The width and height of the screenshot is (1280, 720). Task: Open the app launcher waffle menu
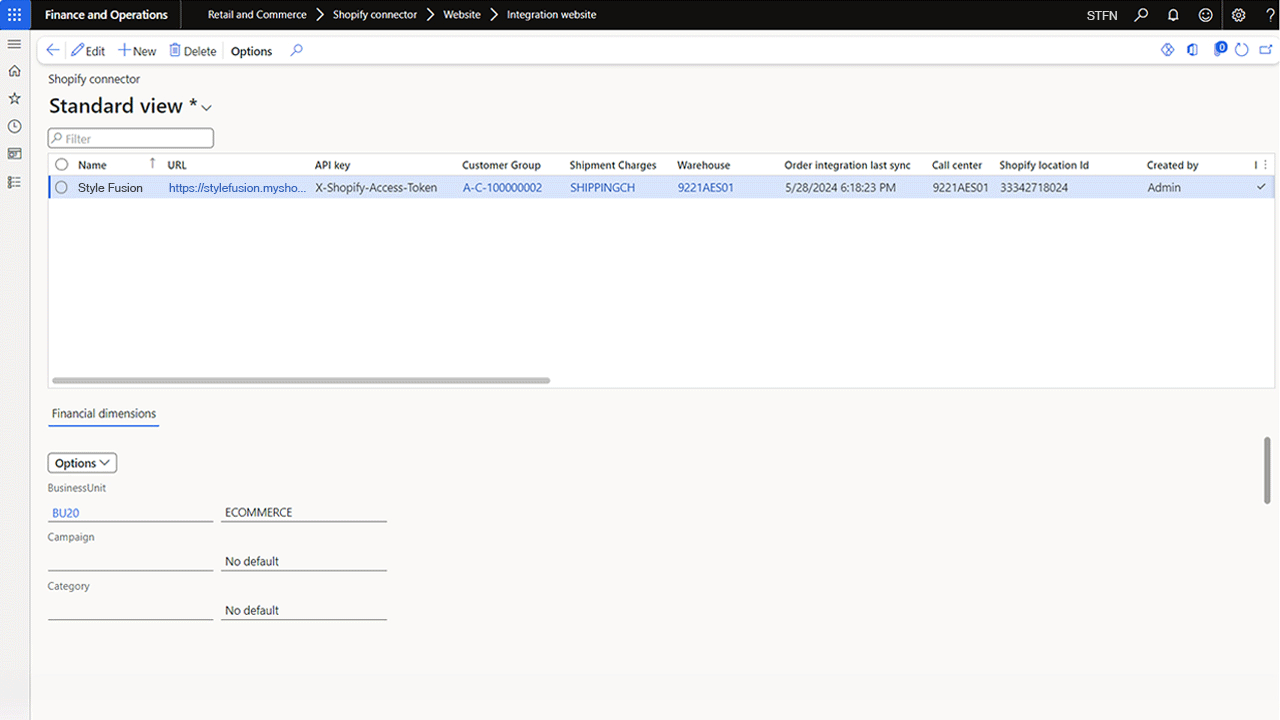click(14, 15)
